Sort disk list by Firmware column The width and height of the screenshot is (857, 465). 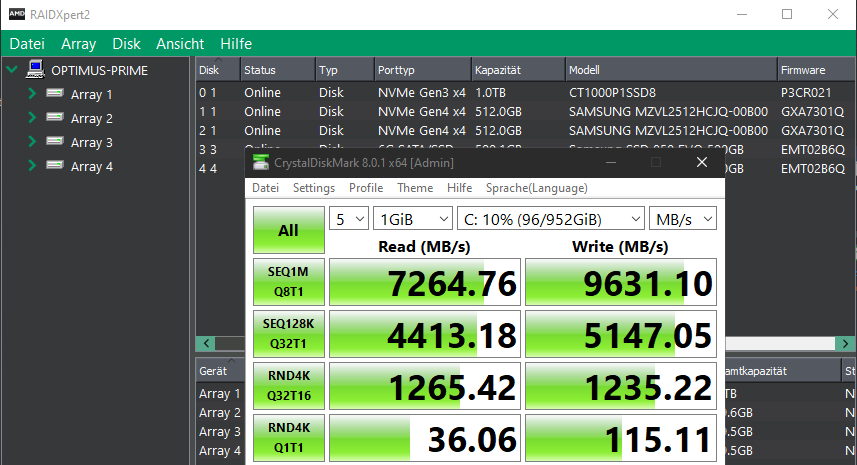[x=817, y=70]
